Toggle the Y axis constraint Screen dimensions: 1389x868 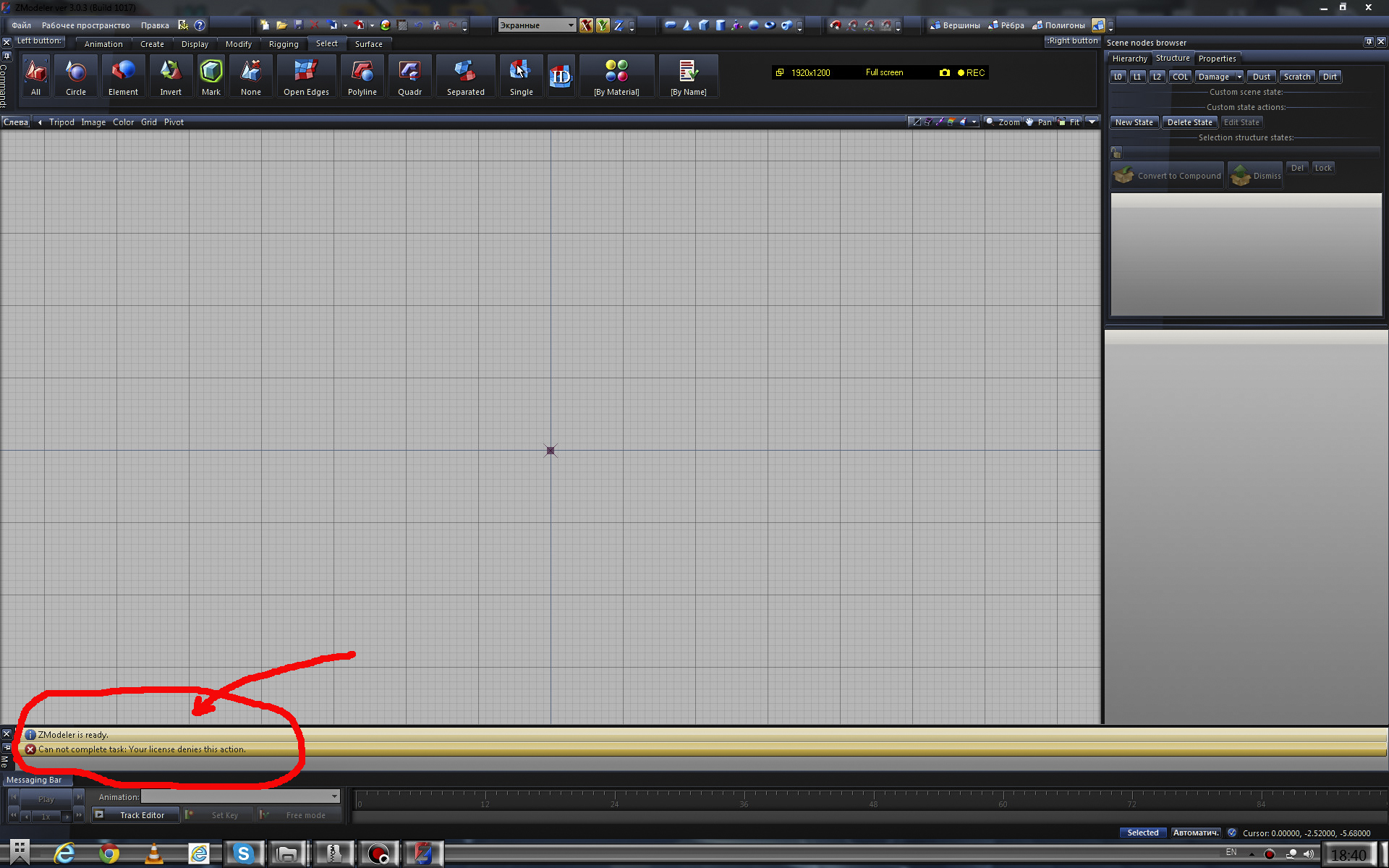pyautogui.click(x=603, y=25)
